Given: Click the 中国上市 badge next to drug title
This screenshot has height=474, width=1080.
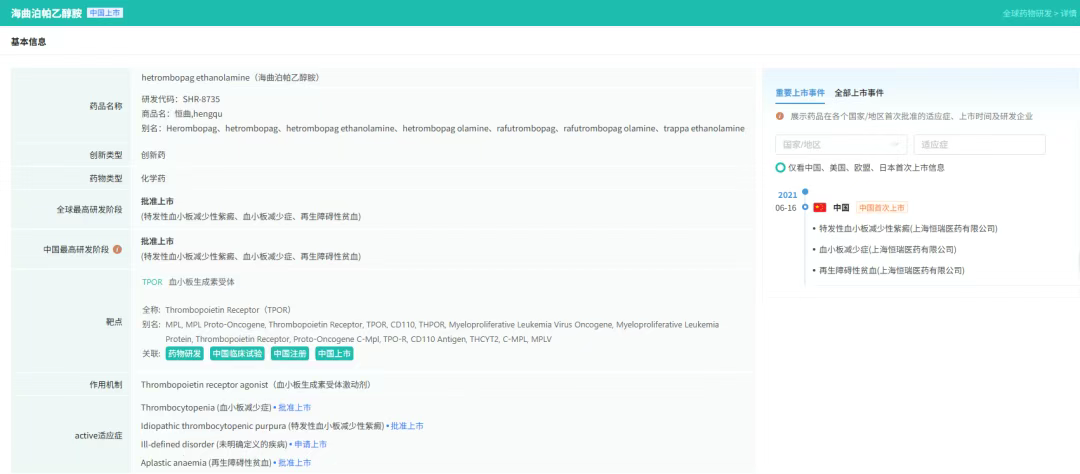Looking at the screenshot, I should 105,13.
